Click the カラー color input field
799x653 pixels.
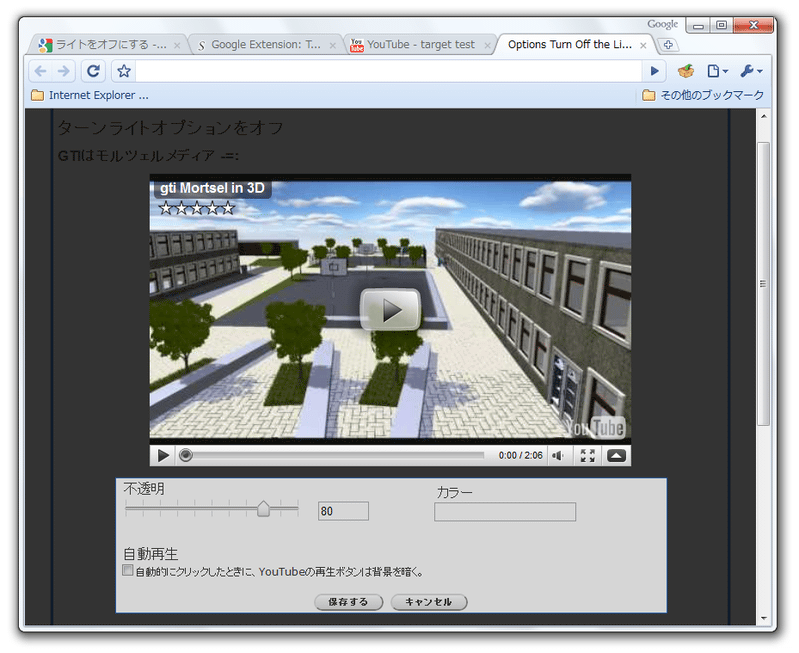(x=505, y=512)
